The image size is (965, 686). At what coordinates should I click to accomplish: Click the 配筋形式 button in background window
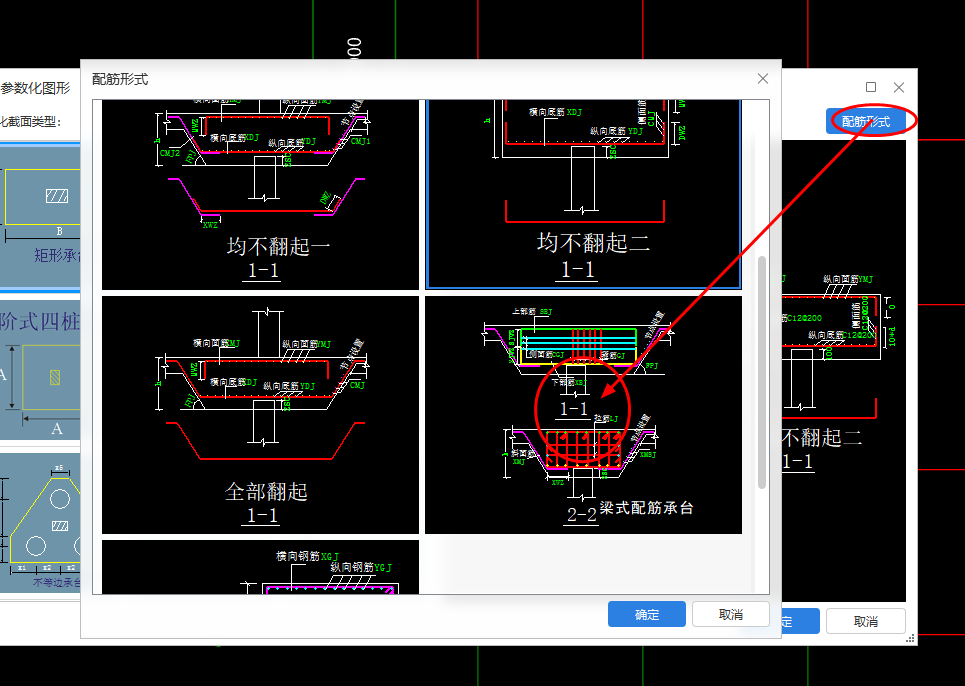(x=865, y=122)
